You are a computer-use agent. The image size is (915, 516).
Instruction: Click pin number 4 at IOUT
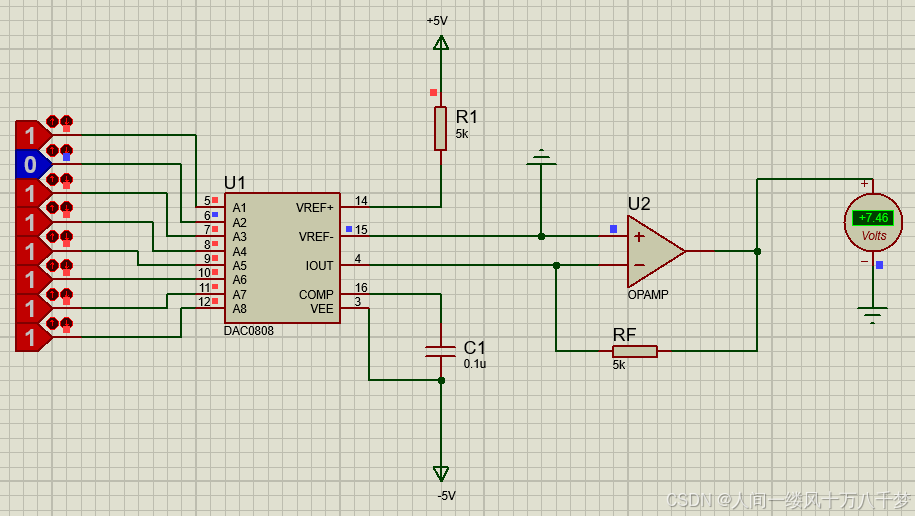[358, 259]
